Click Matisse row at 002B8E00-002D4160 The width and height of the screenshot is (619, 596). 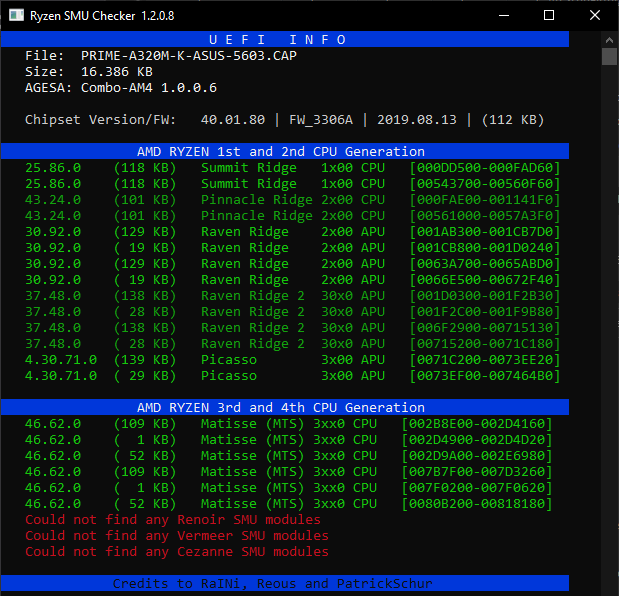coord(289,424)
